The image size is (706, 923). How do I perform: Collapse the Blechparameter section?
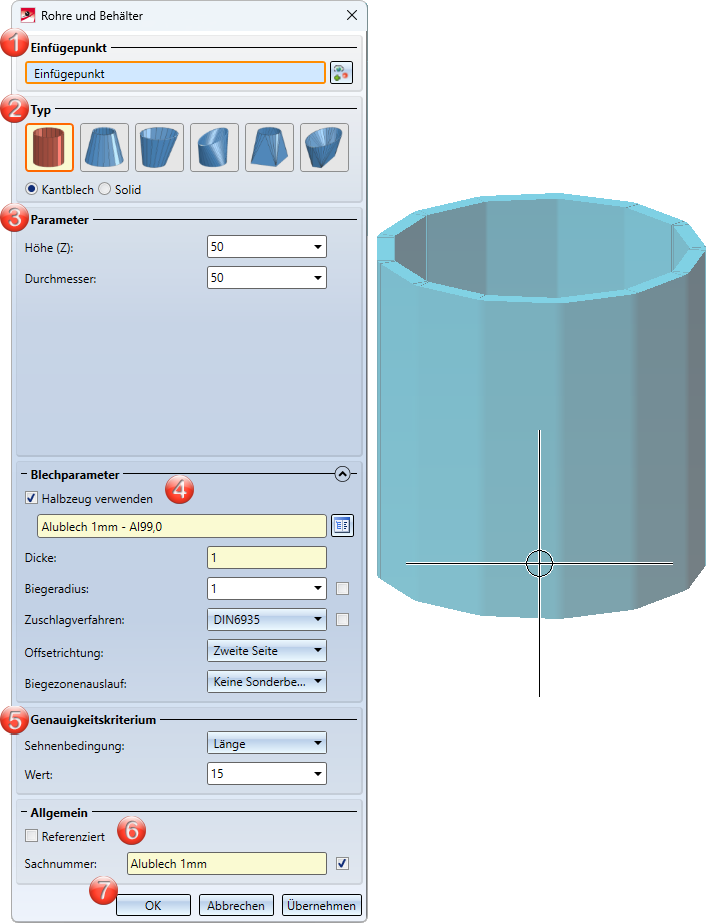pyautogui.click(x=342, y=474)
